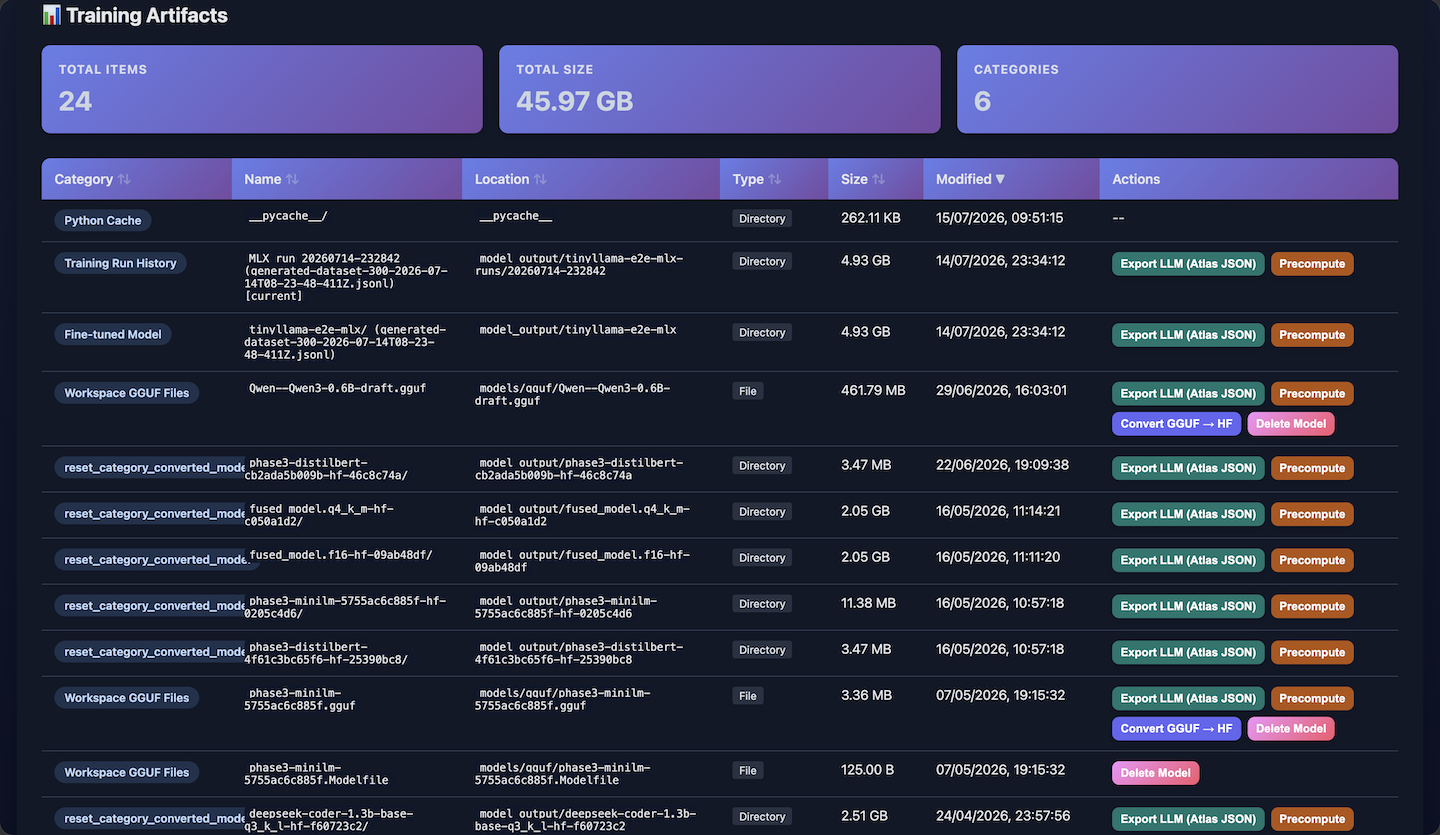
Task: Click the chart icon beside Training Artifacts
Action: coord(52,15)
